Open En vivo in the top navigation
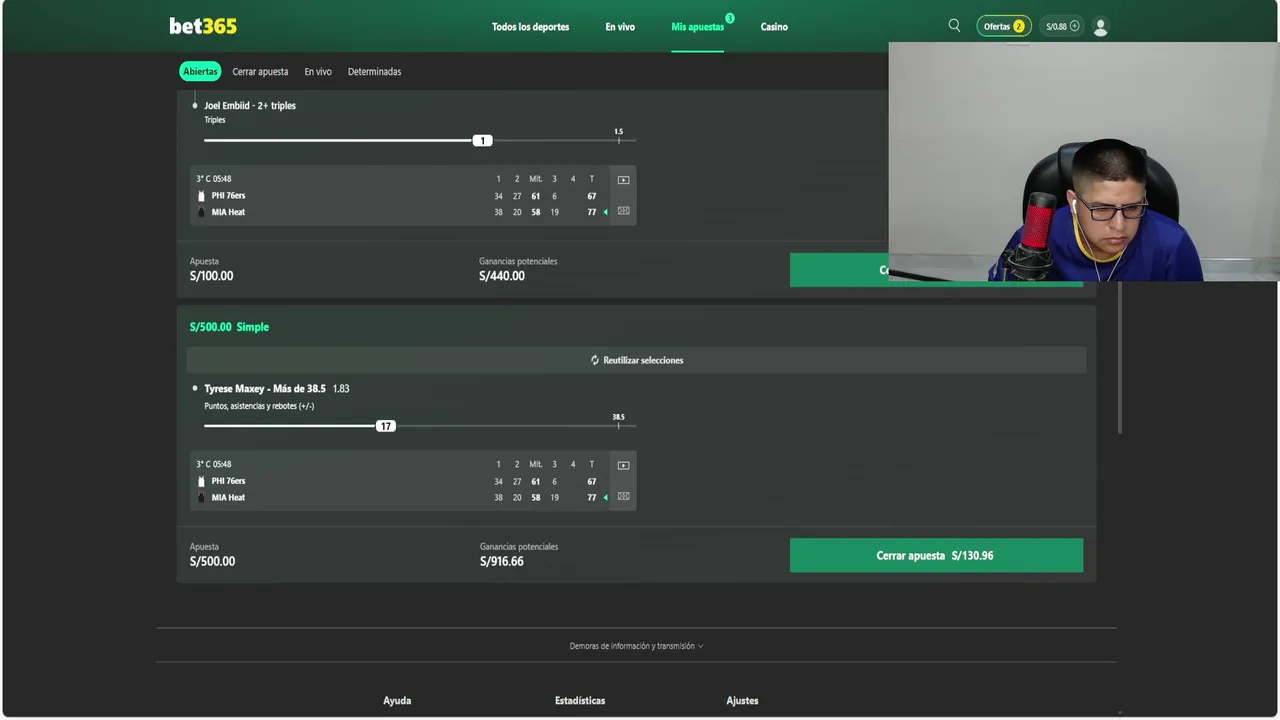This screenshot has width=1280, height=720. (x=620, y=27)
